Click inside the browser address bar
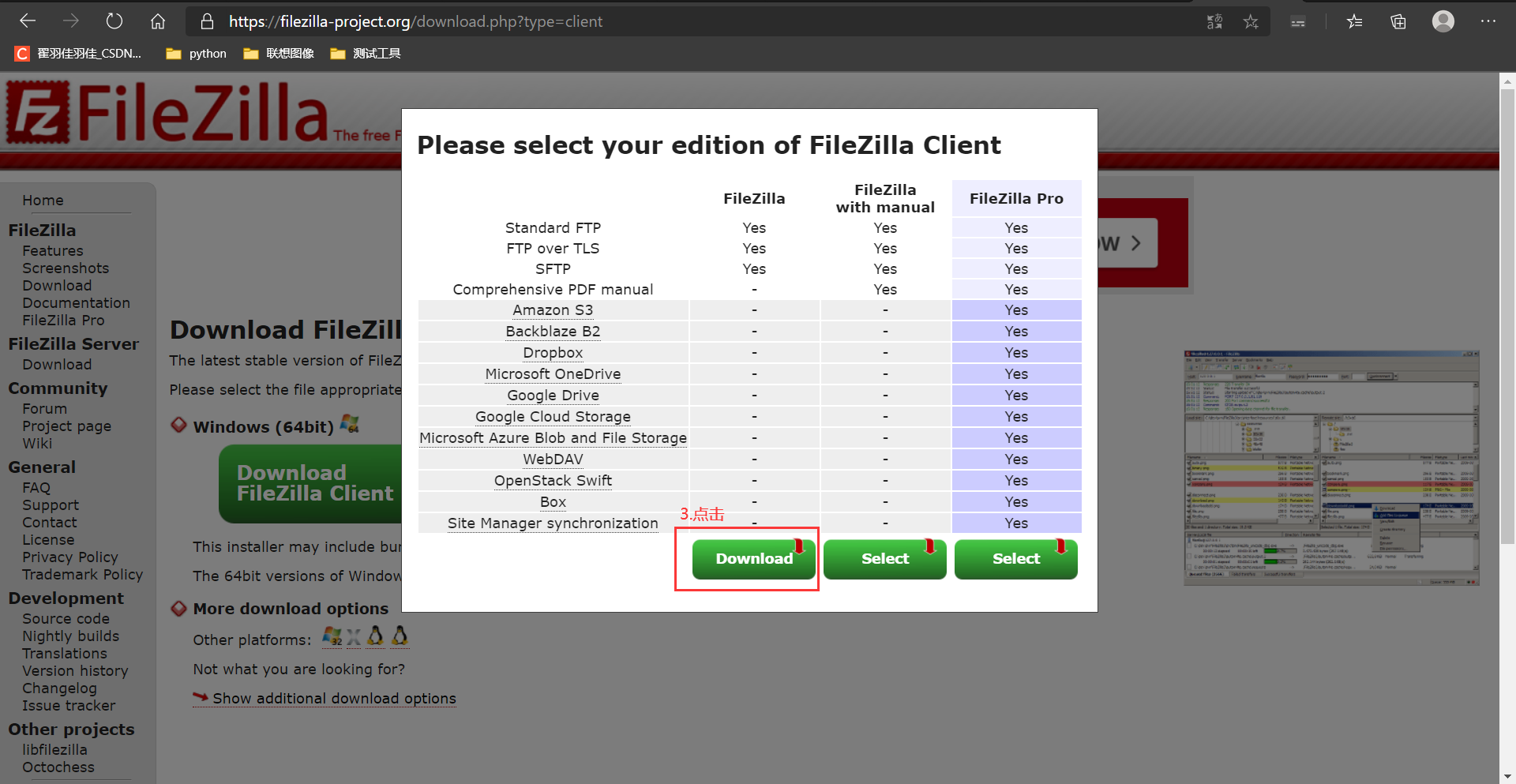1516x784 pixels. 553,21
